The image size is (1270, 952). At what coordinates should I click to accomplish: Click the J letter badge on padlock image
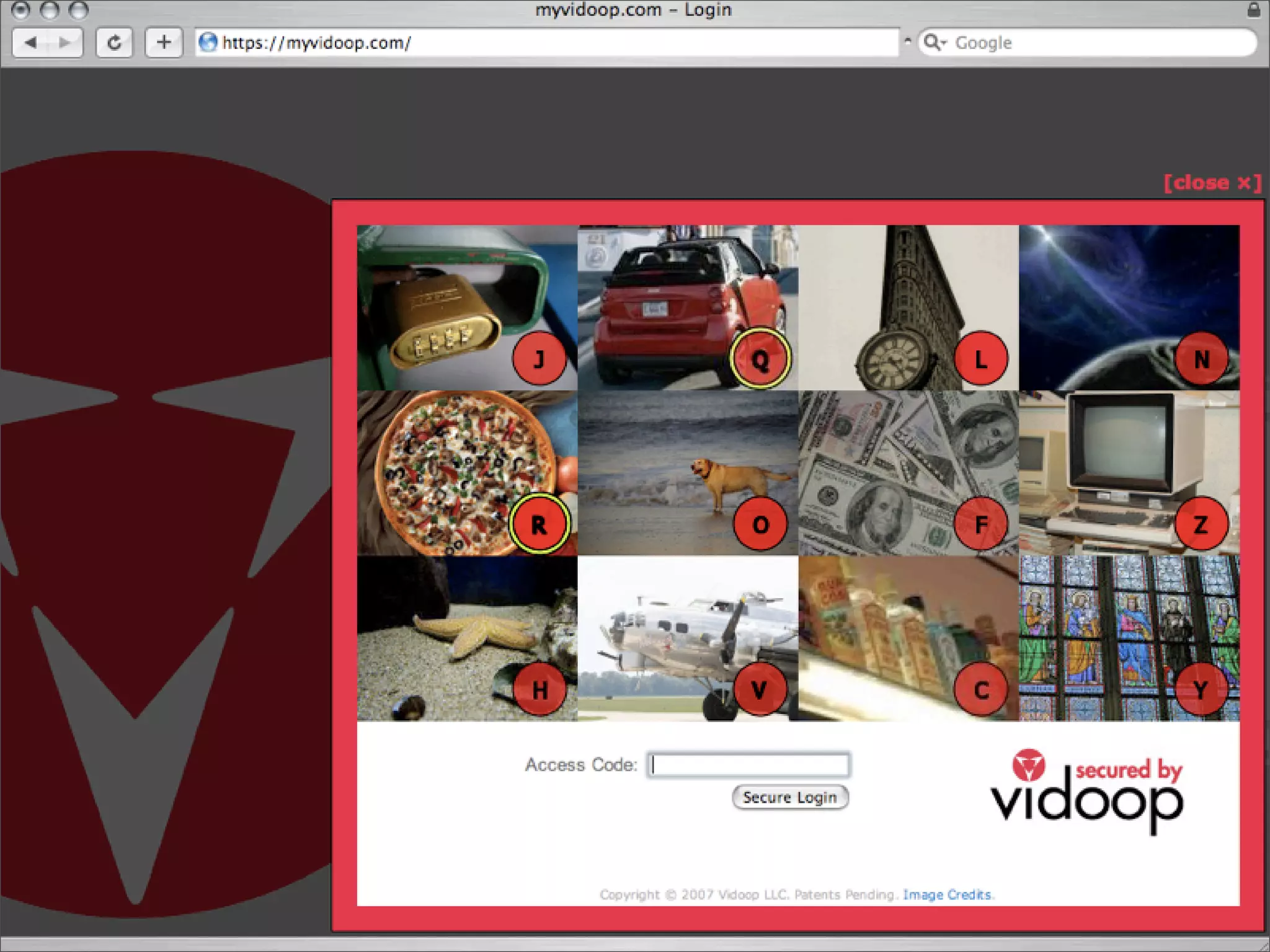[539, 359]
